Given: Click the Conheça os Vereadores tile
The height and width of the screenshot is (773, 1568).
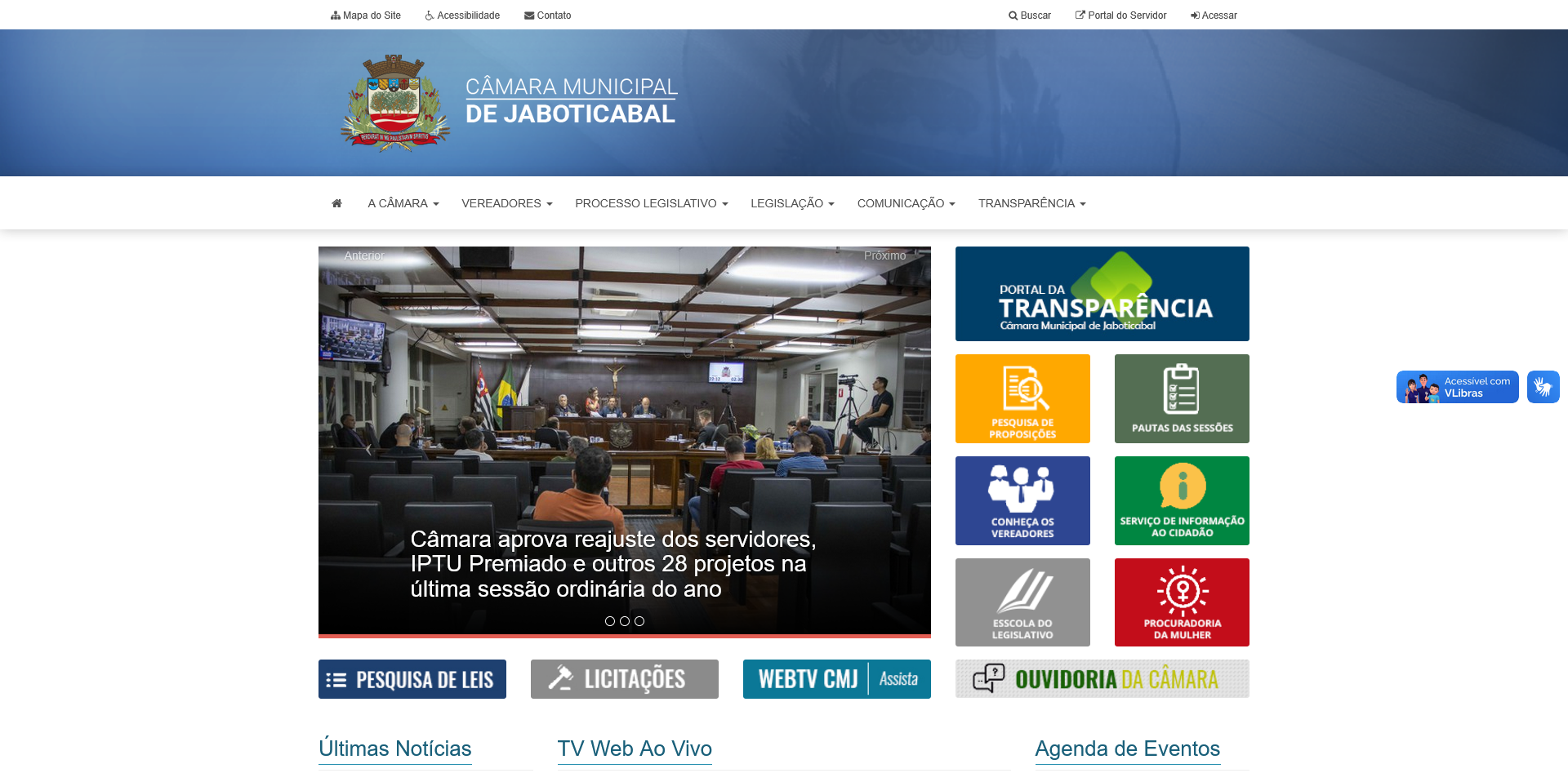Looking at the screenshot, I should click(x=1022, y=500).
